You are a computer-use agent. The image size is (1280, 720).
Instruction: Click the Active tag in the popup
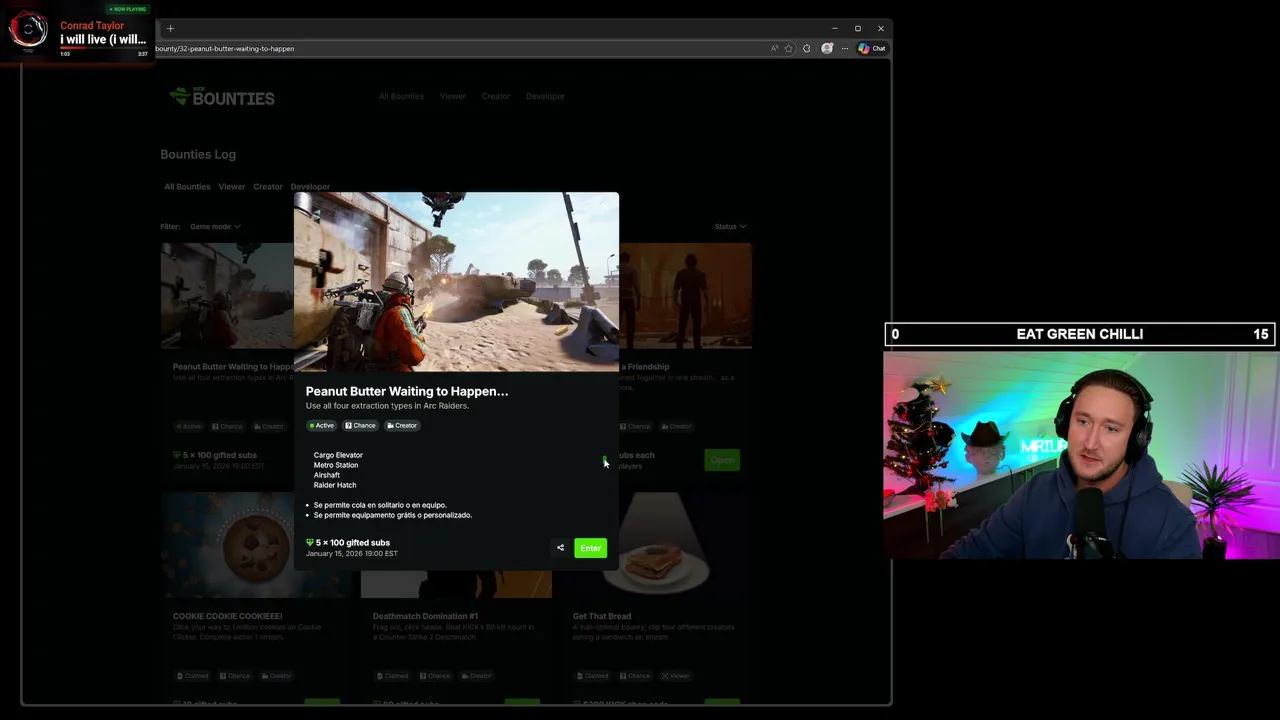click(x=322, y=425)
